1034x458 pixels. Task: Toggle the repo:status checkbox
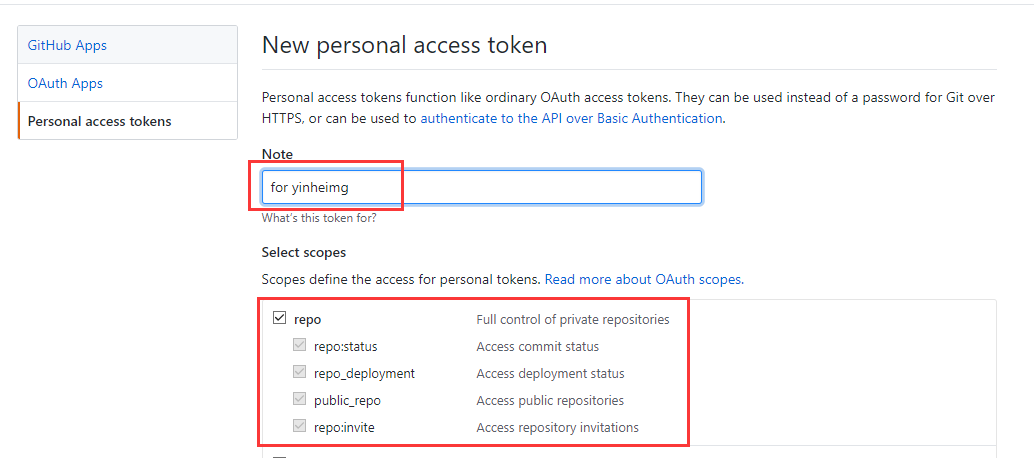coord(299,346)
